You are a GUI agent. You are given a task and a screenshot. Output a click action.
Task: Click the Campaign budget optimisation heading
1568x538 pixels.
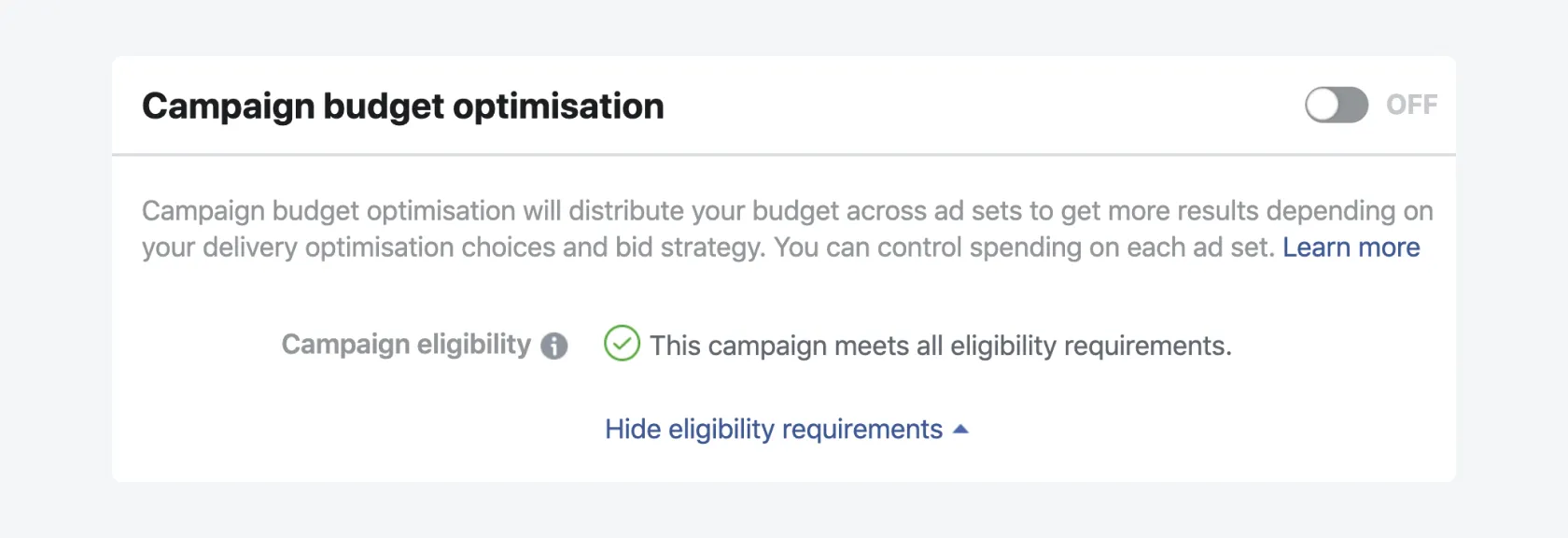pyautogui.click(x=402, y=106)
